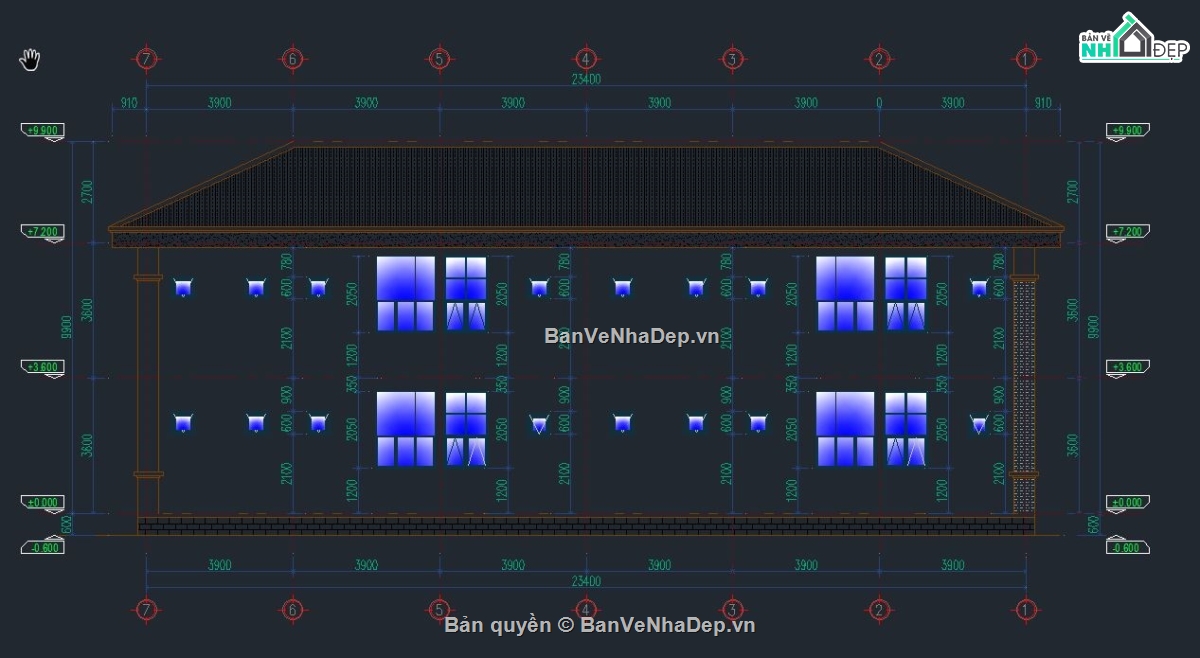Screen dimensions: 1200x658
Task: Click the pan hand cursor icon
Action: click(x=29, y=59)
